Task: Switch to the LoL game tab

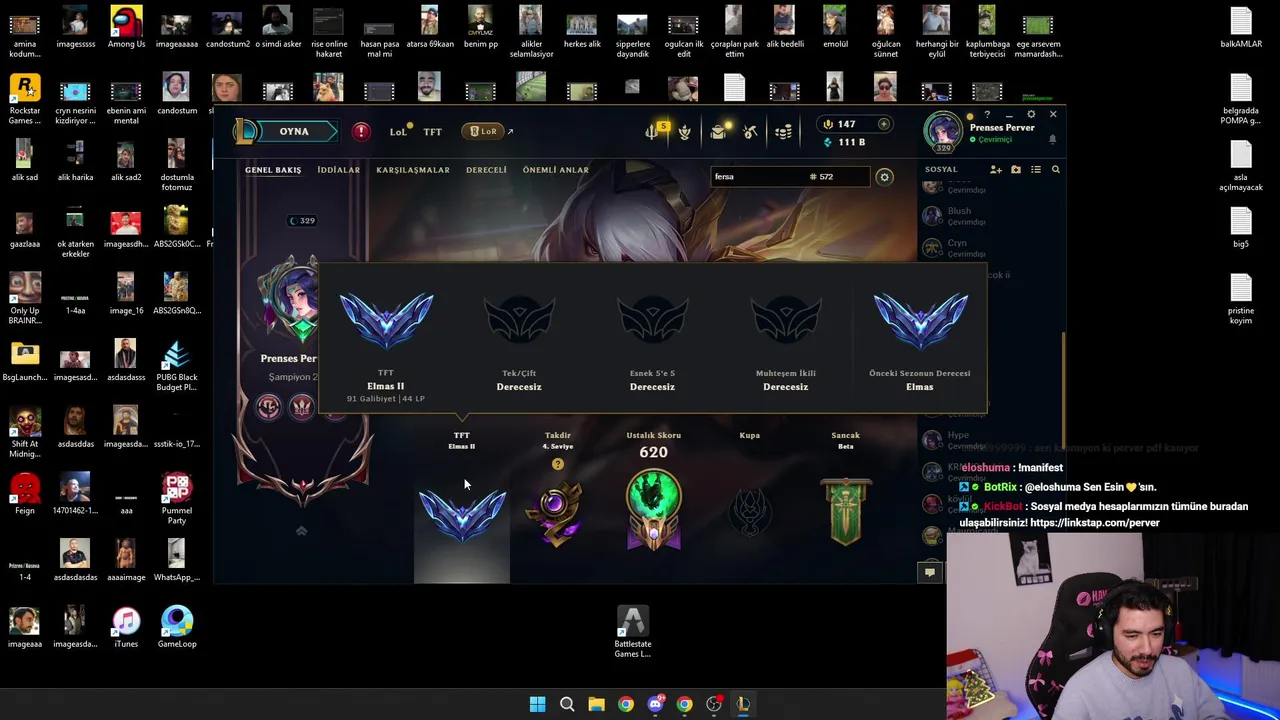Action: pos(398,132)
